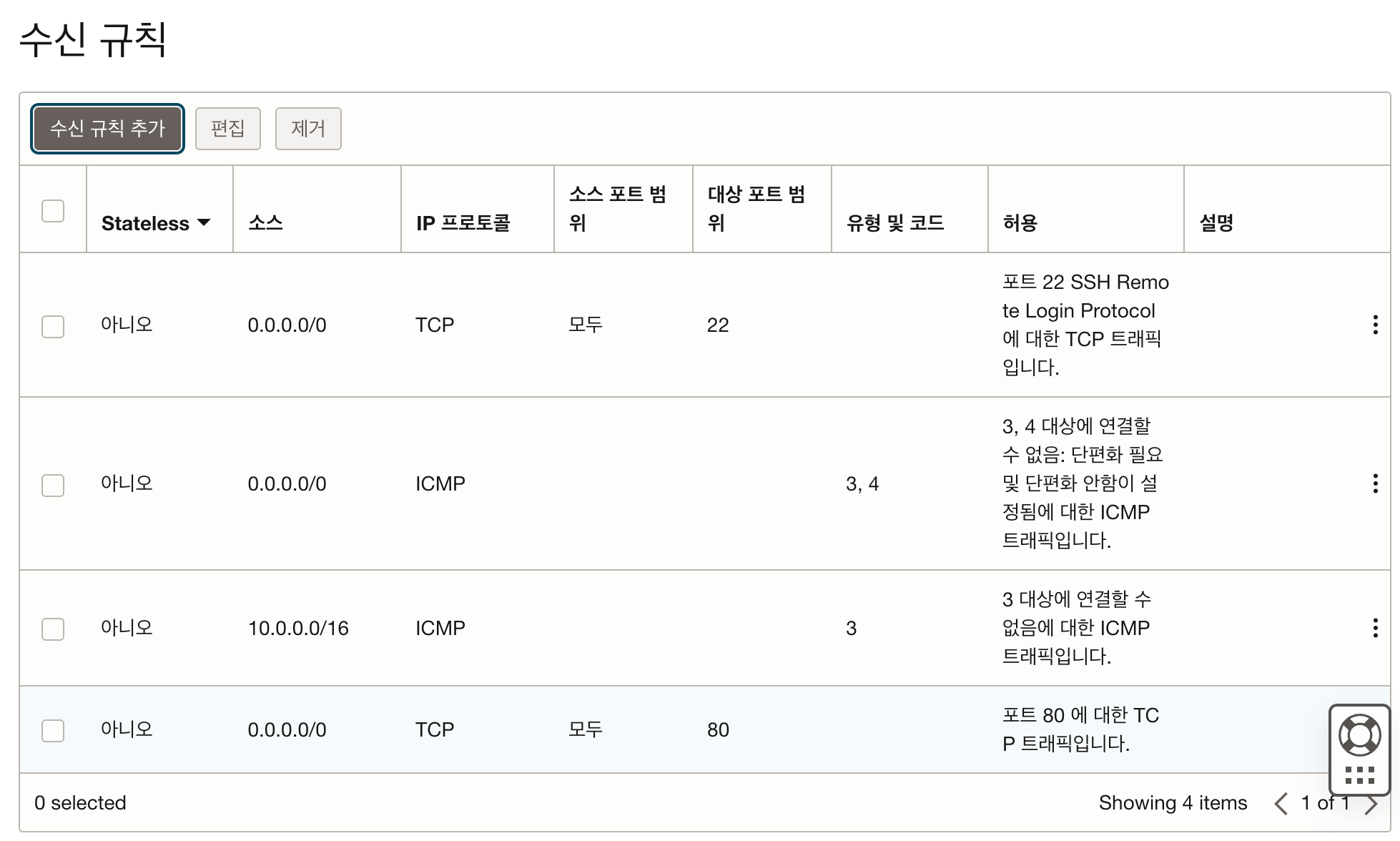Click the life ring help icon
Image resolution: width=1400 pixels, height=841 pixels.
(1359, 734)
